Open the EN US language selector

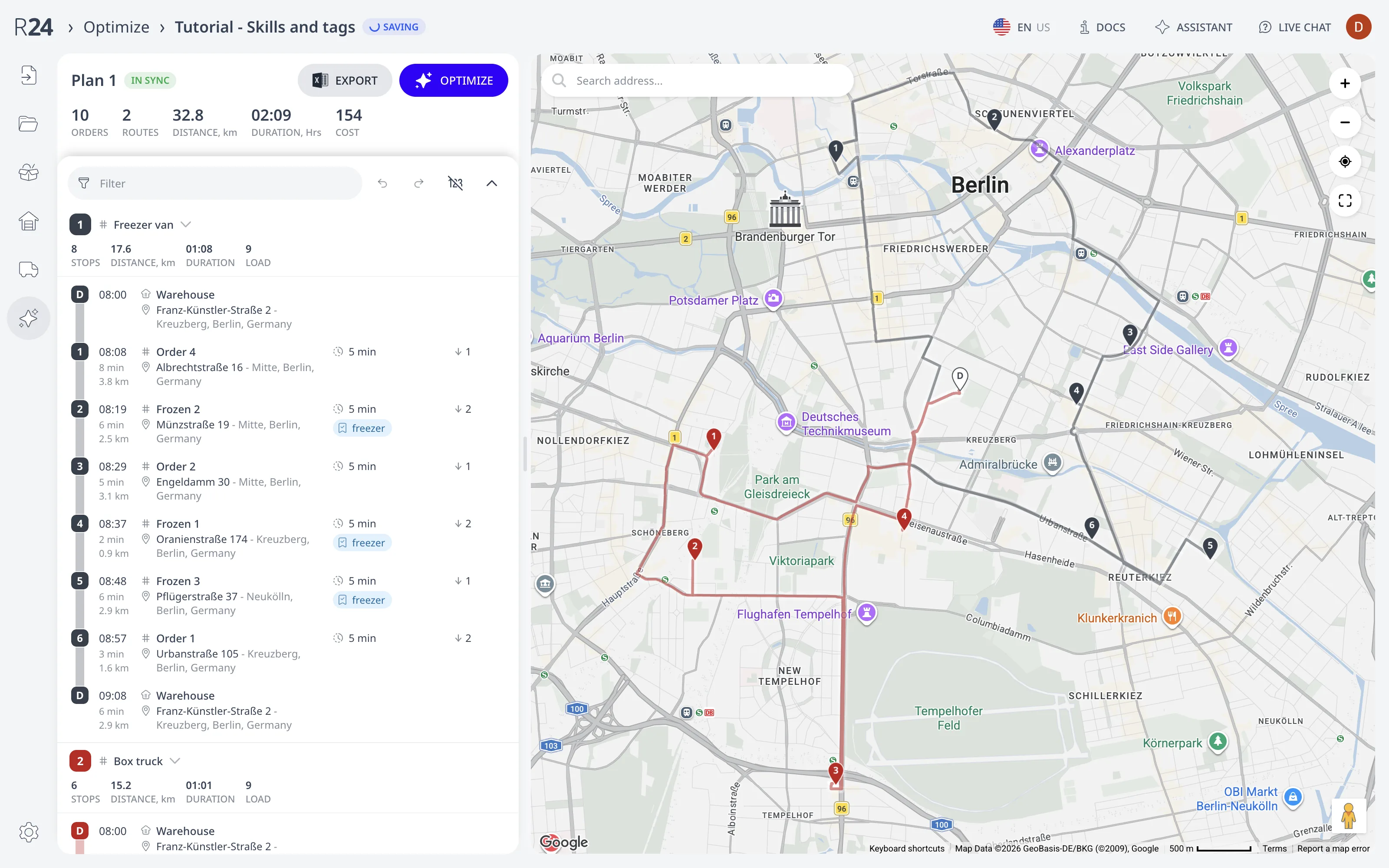pos(1022,27)
